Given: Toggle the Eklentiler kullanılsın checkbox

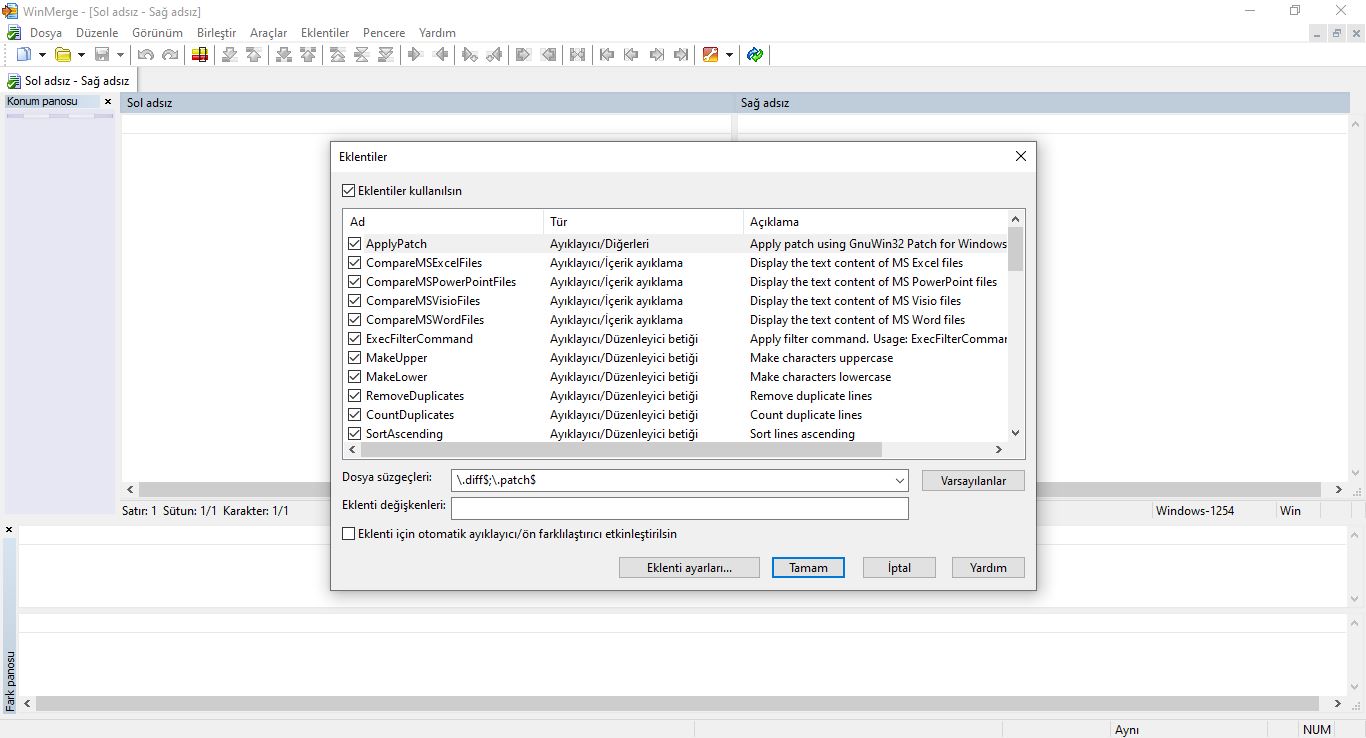Looking at the screenshot, I should click(349, 190).
